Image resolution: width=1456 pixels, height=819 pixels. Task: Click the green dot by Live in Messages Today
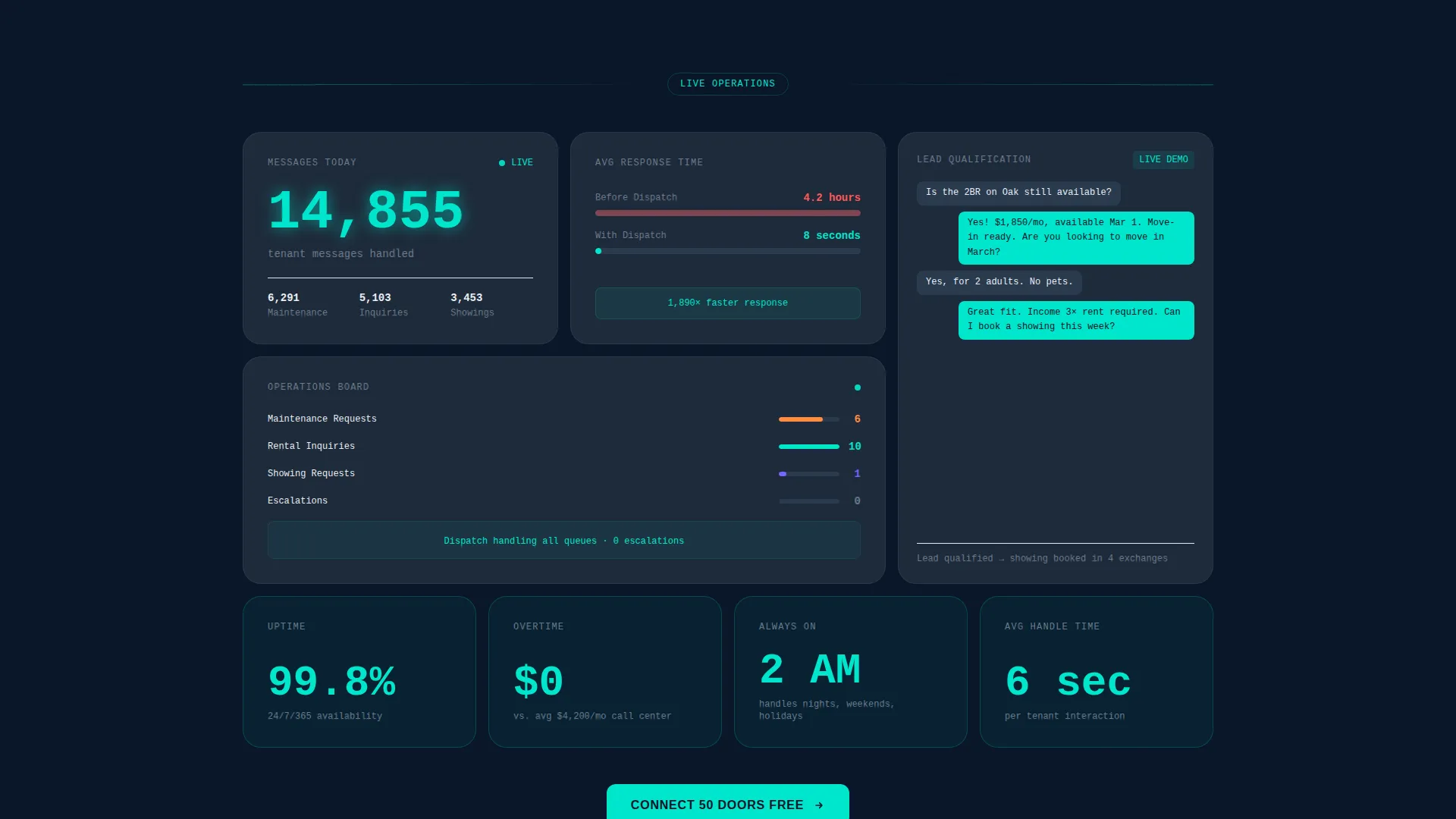click(502, 163)
